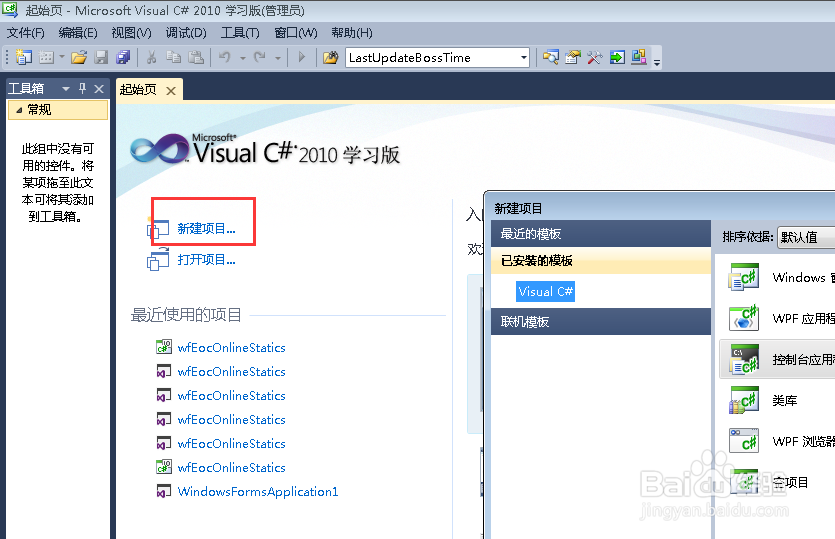Select the 类库 template label

pos(784,401)
